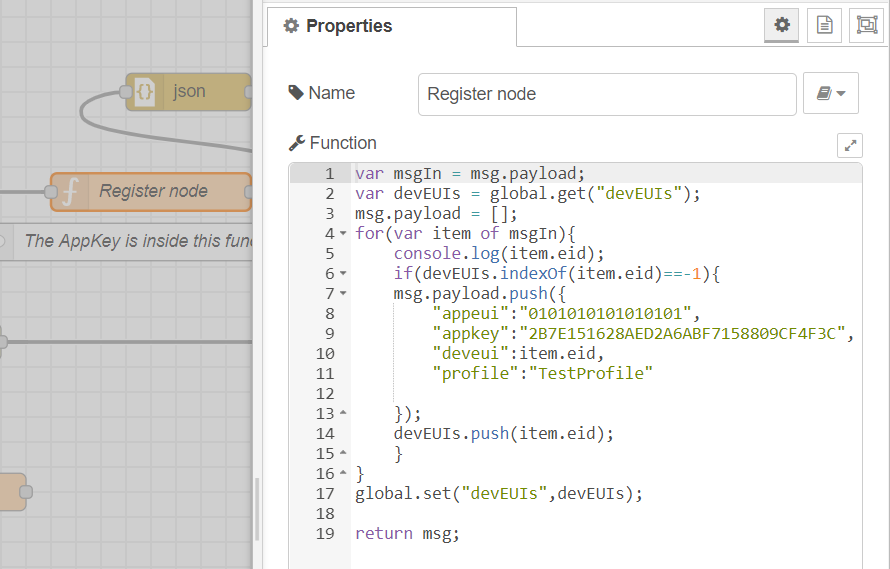Click the appeui value 0101010101010101

(x=605, y=313)
